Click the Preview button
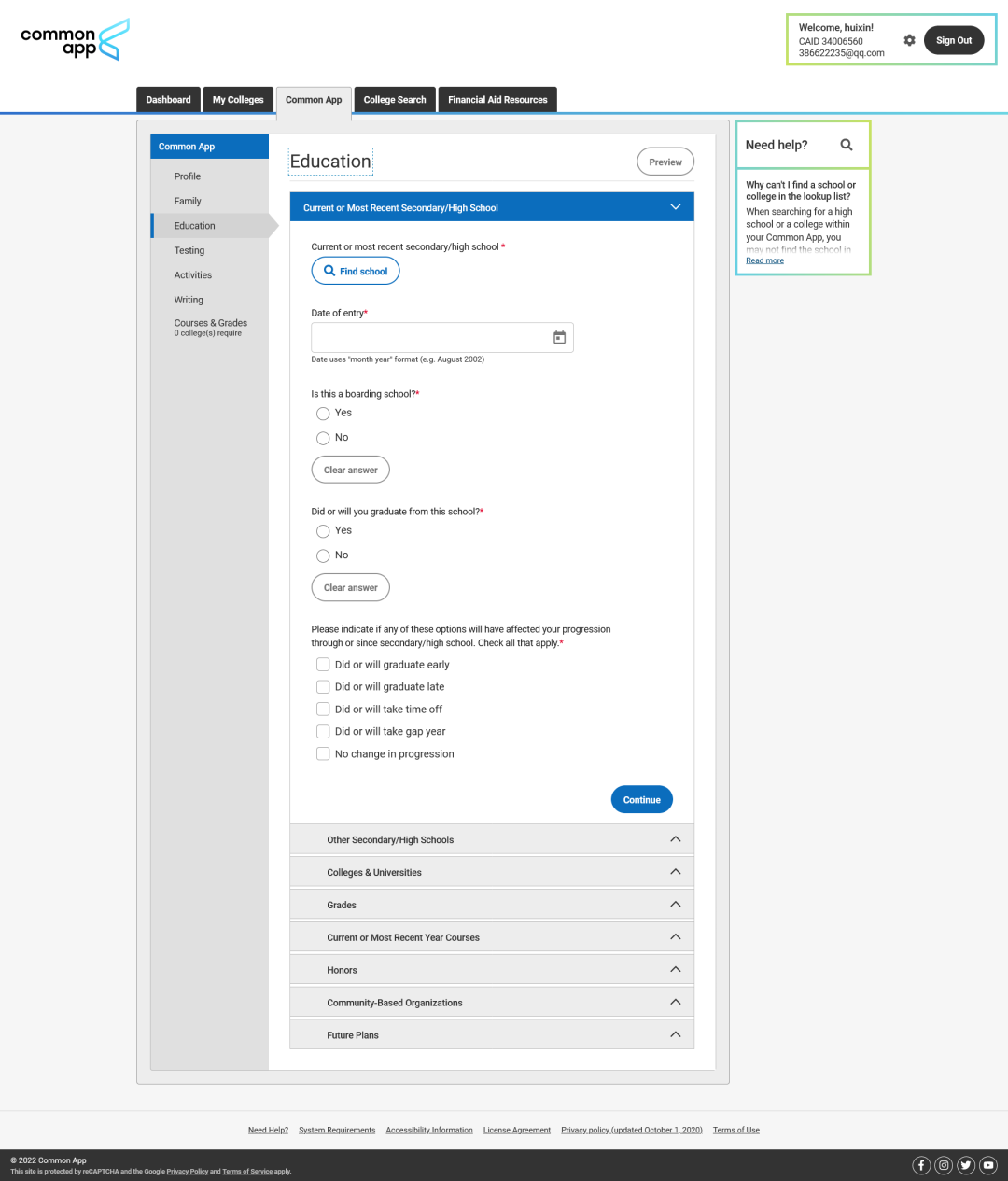 pos(665,162)
